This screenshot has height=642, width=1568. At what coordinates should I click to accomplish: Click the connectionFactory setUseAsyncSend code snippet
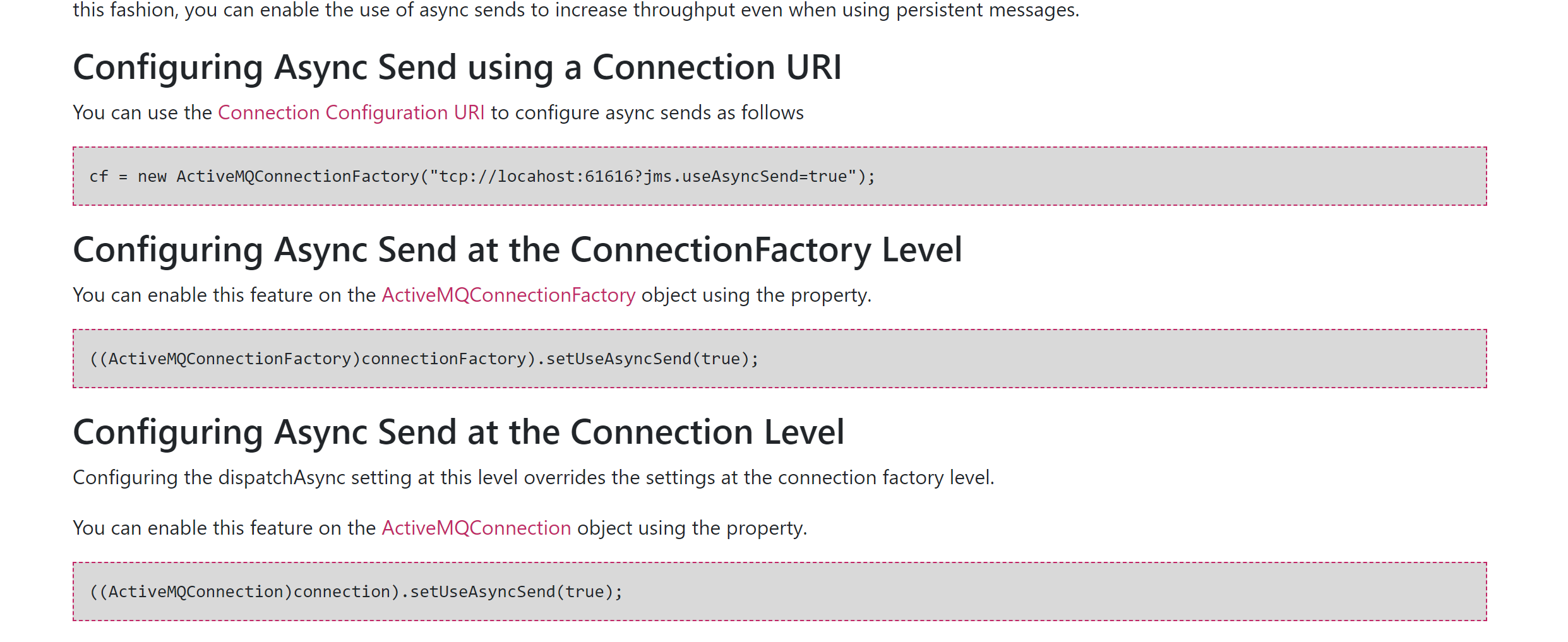[x=424, y=359]
